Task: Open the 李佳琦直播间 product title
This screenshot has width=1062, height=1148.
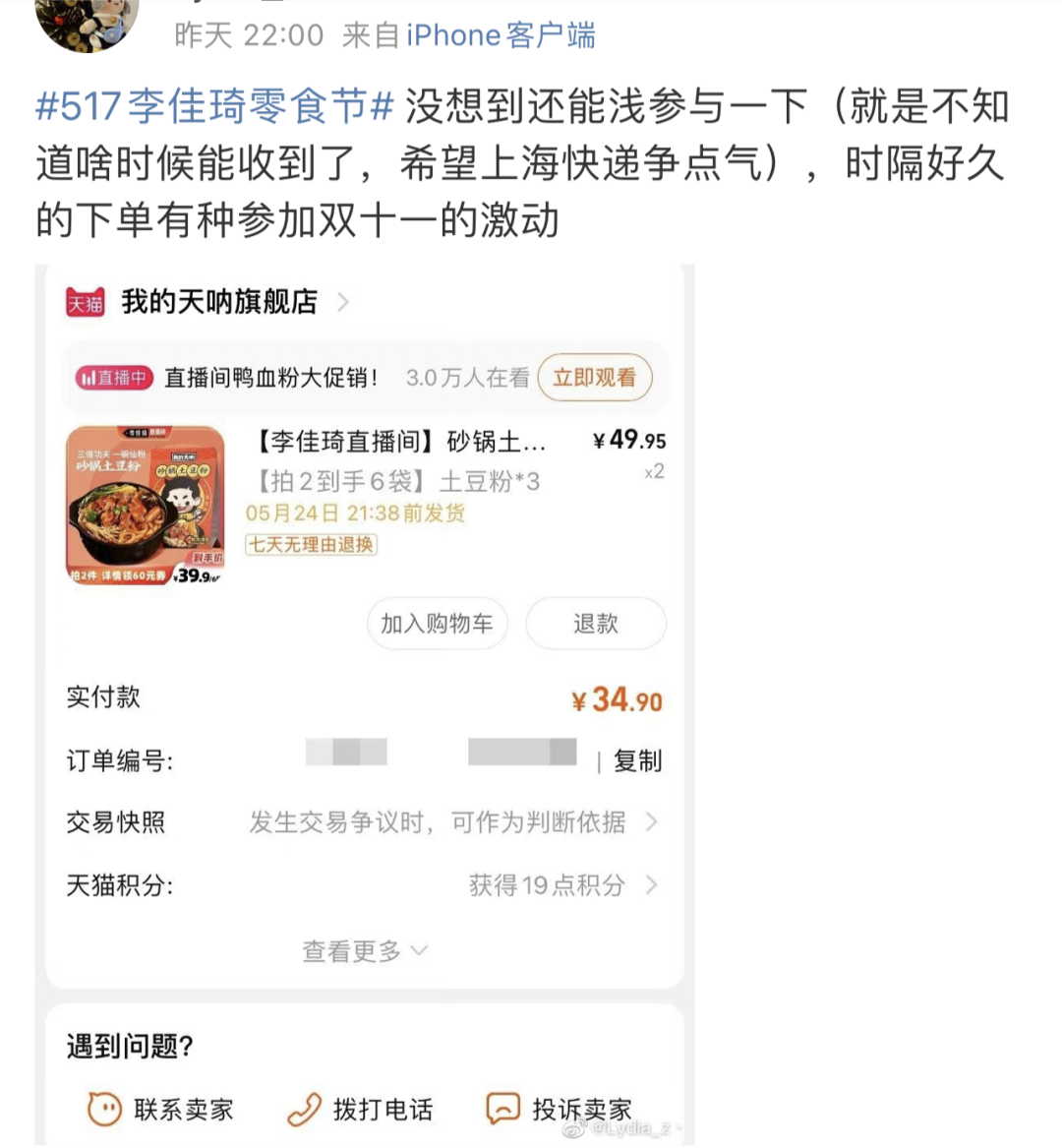Action: pos(399,442)
